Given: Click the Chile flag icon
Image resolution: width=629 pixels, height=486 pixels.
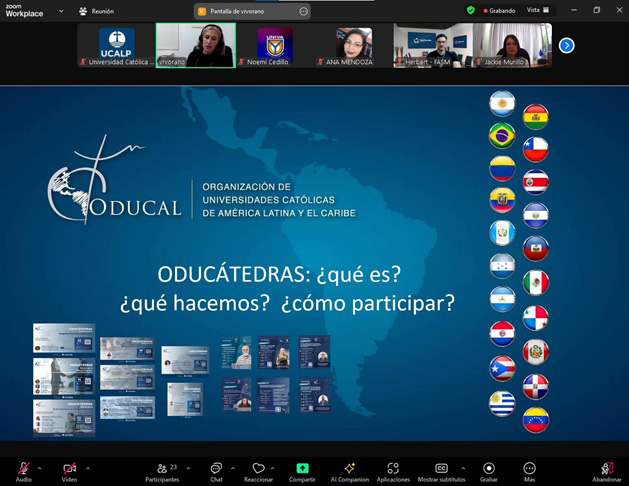Looking at the screenshot, I should [536, 149].
